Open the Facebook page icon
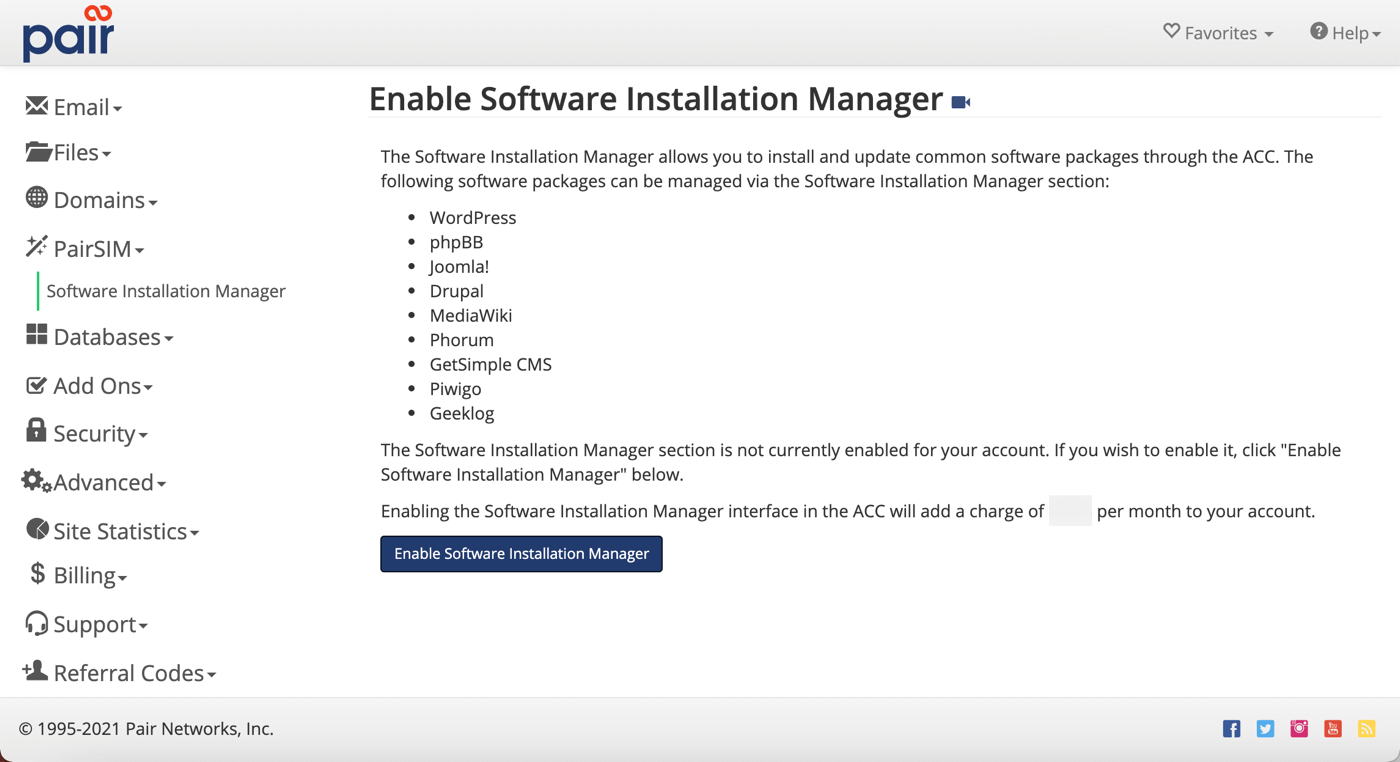This screenshot has height=762, width=1400. [x=1232, y=729]
